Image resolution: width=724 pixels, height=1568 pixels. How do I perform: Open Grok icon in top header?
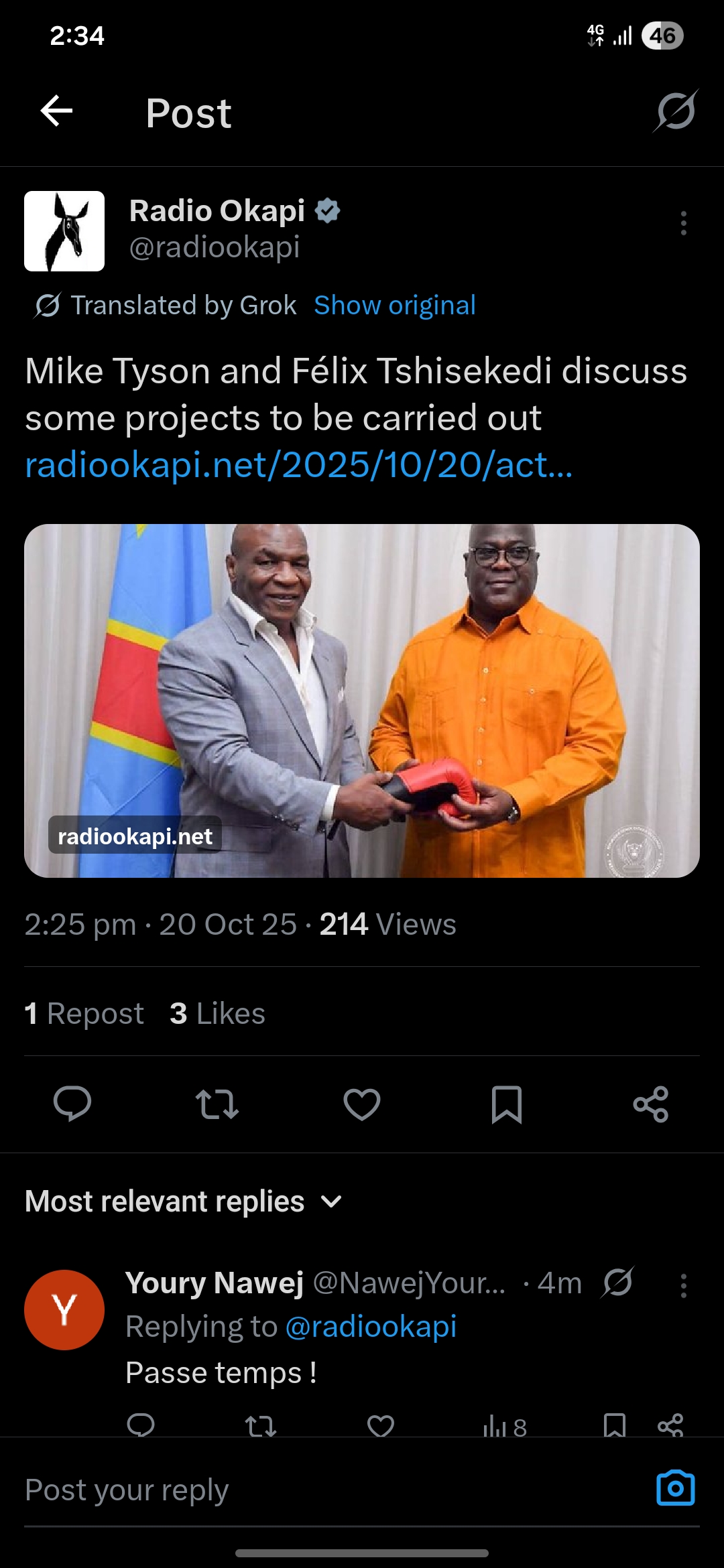676,111
